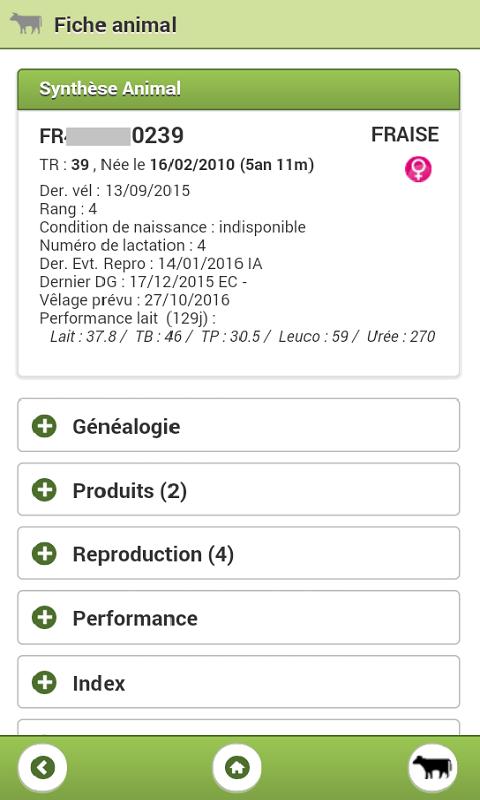
Task: Click the animal ID ending 0239
Action: click(x=112, y=136)
